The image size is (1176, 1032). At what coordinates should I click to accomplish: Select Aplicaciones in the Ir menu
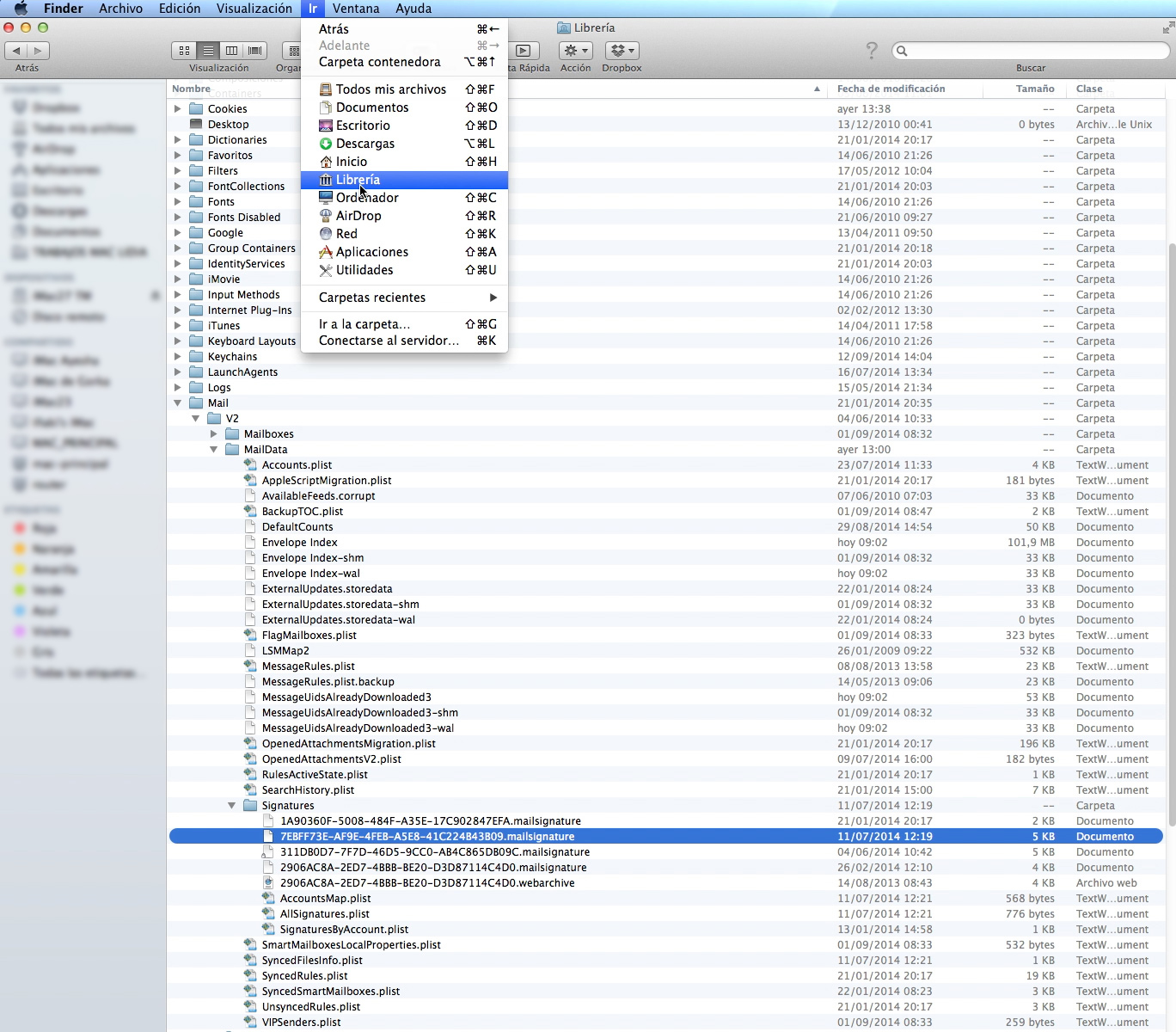coord(404,252)
